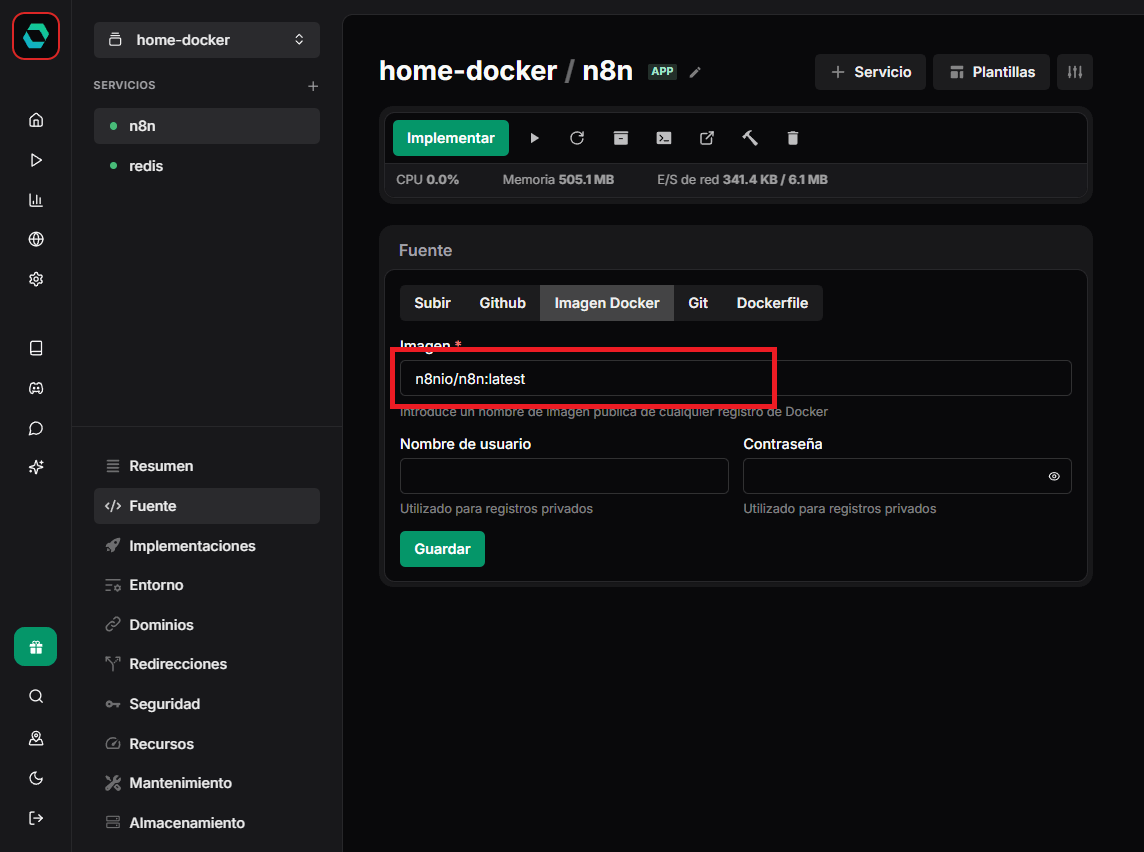Switch to the Dockerfile tab
Image resolution: width=1144 pixels, height=852 pixels.
773,303
